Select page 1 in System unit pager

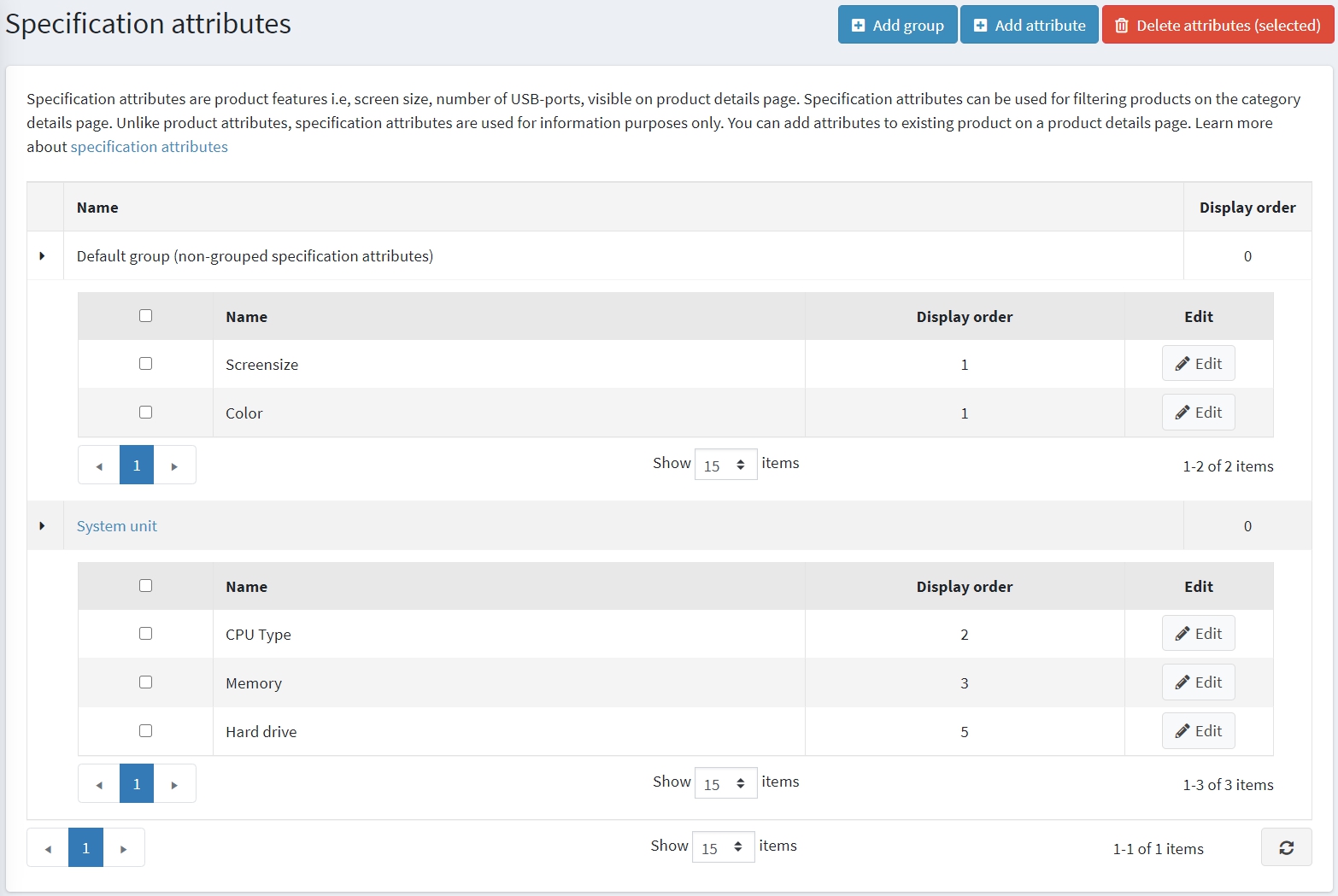click(137, 784)
